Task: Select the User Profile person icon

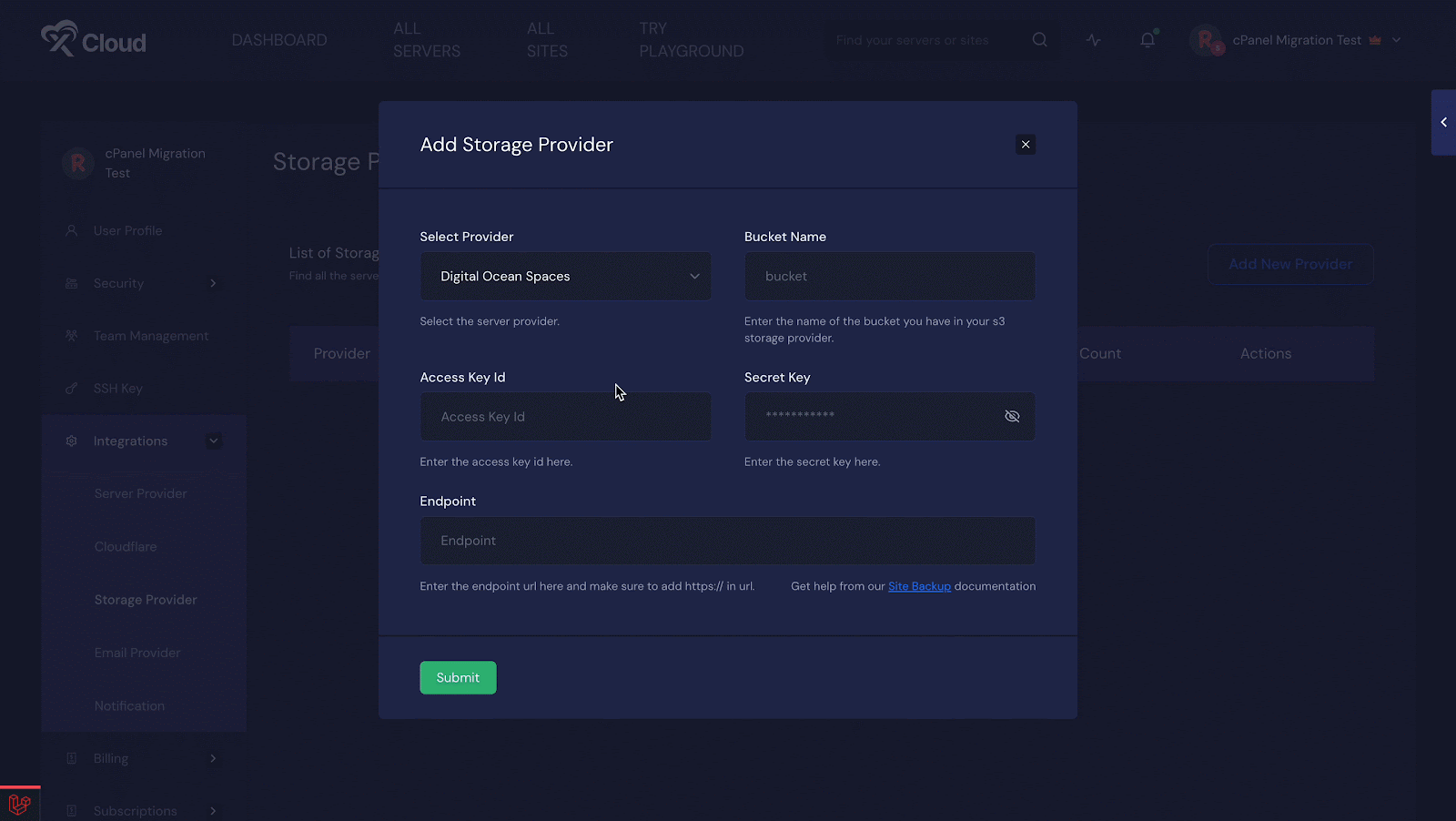Action: 72,230
